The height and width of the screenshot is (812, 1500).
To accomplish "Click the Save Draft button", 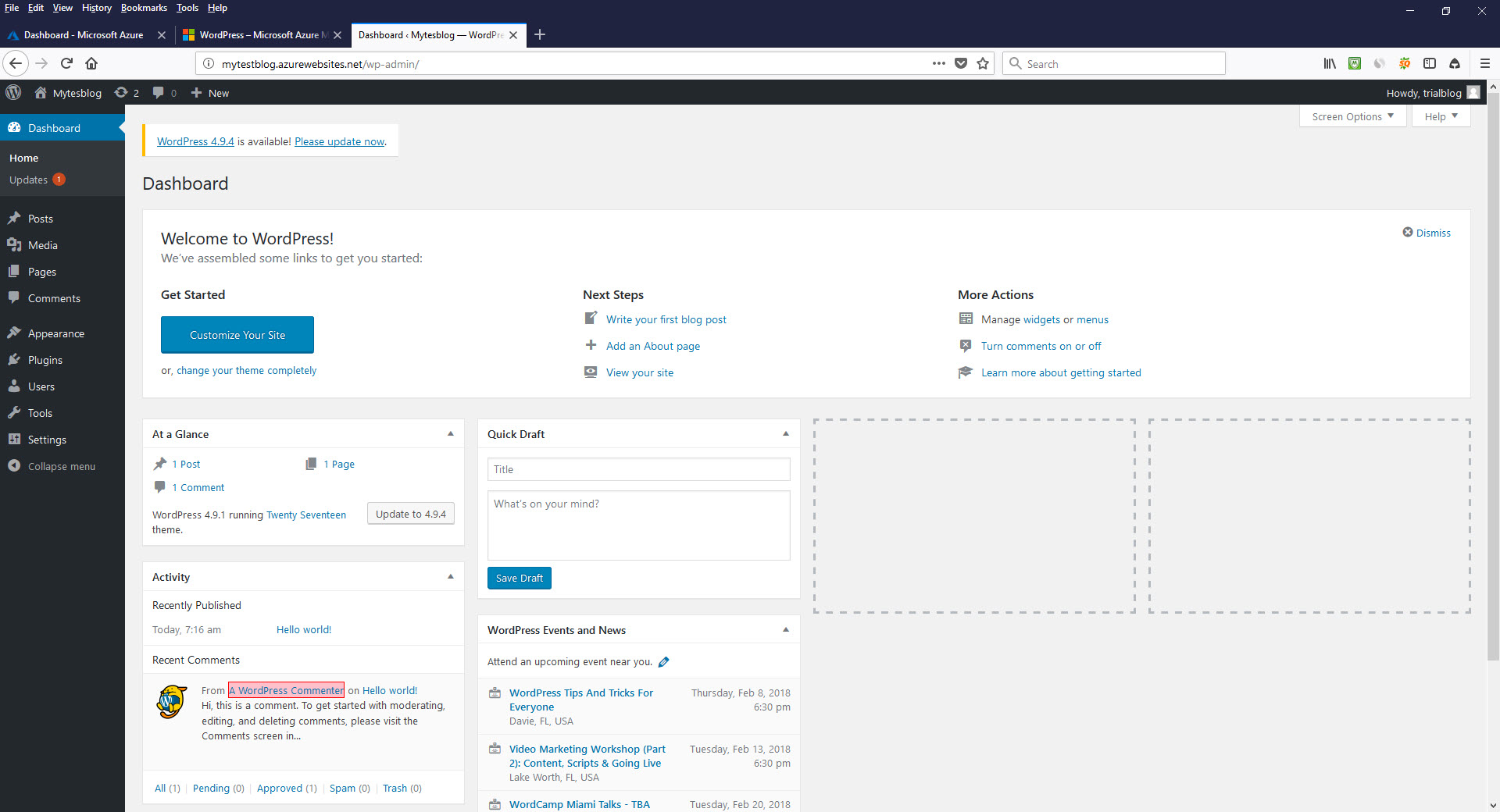I will click(519, 578).
